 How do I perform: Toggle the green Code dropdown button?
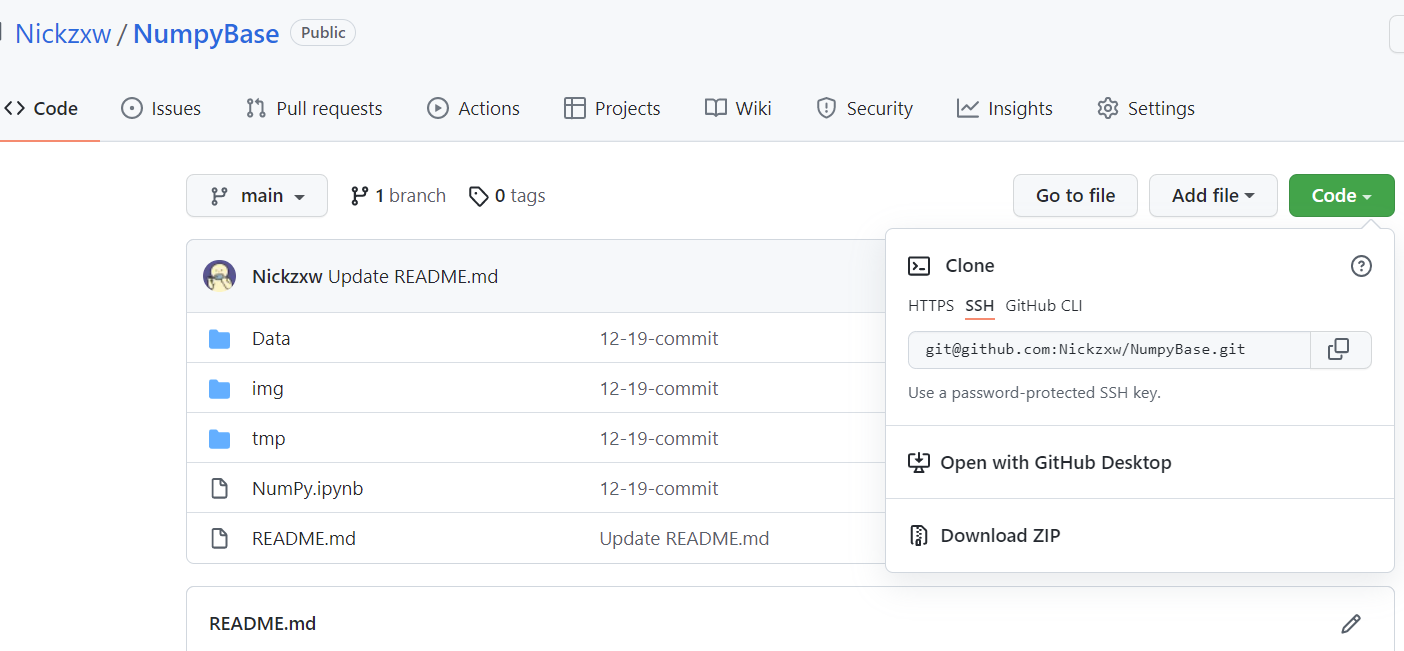[x=1341, y=196]
